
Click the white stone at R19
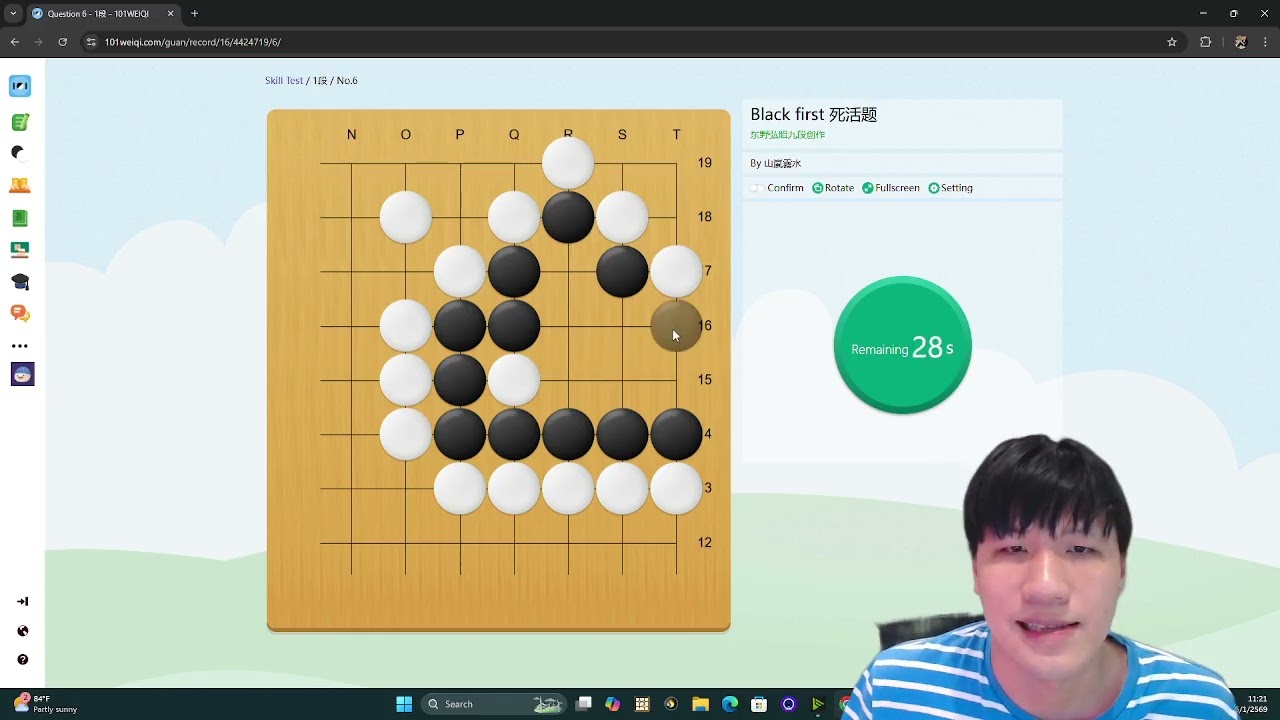(x=568, y=163)
